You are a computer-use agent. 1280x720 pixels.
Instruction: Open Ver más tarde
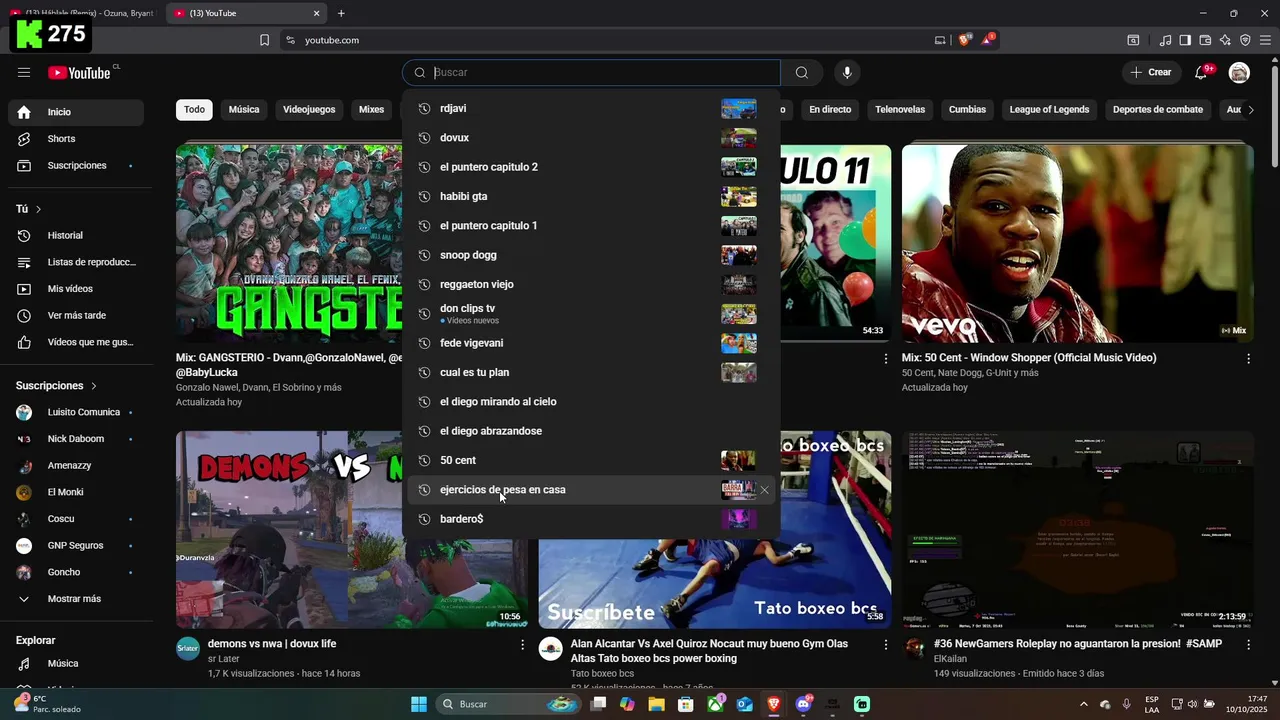[76, 315]
